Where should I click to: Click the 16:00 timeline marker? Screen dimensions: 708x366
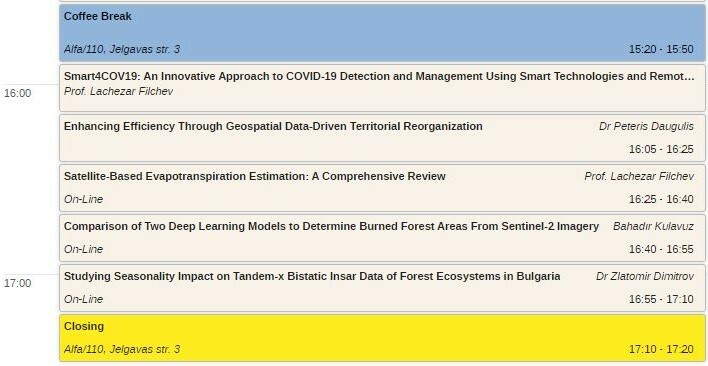pos(18,93)
